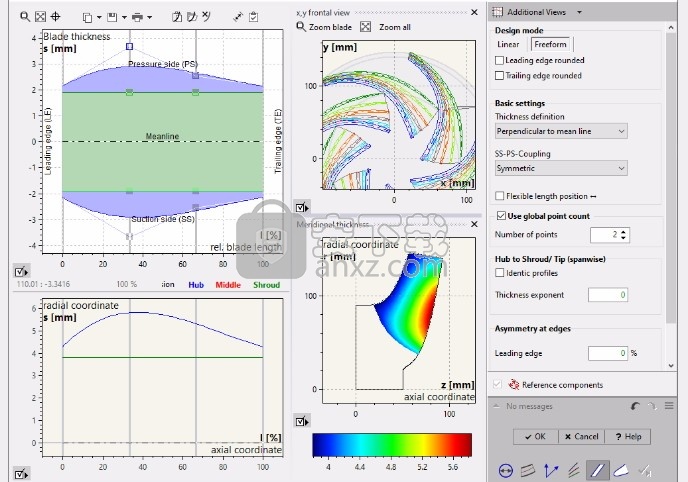Click the settings panel scrollbar up arrow
The image size is (688, 482).
click(x=671, y=27)
